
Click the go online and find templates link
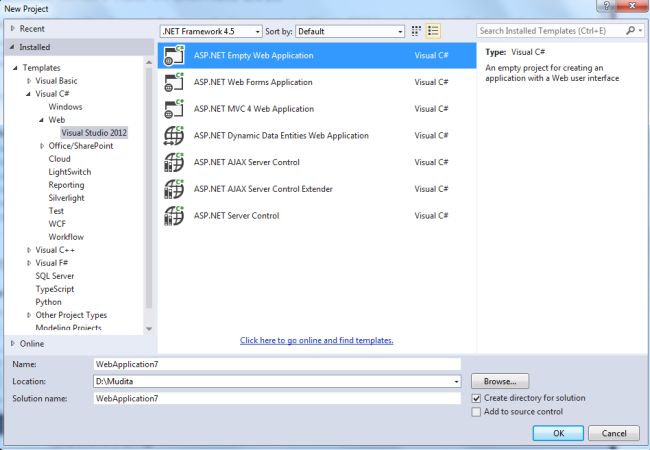pos(317,340)
